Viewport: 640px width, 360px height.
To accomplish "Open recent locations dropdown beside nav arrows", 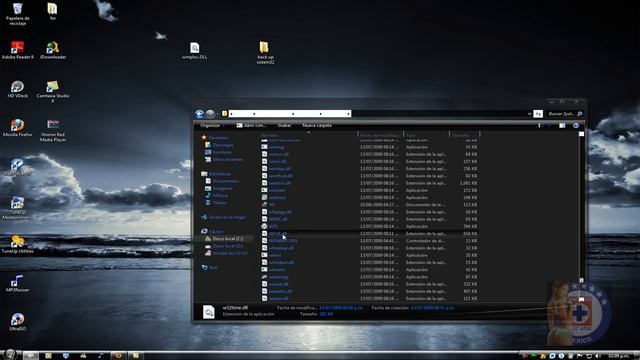I will tap(218, 114).
